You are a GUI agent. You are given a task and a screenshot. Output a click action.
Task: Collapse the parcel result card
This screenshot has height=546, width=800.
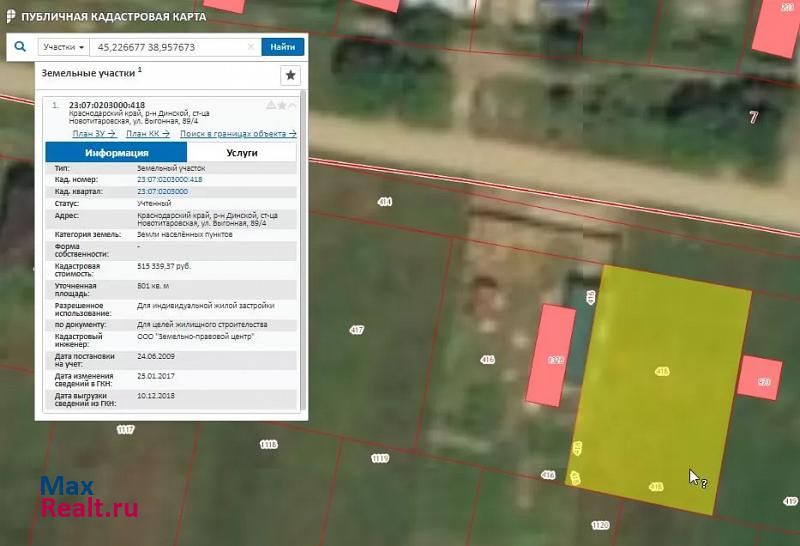click(x=294, y=105)
